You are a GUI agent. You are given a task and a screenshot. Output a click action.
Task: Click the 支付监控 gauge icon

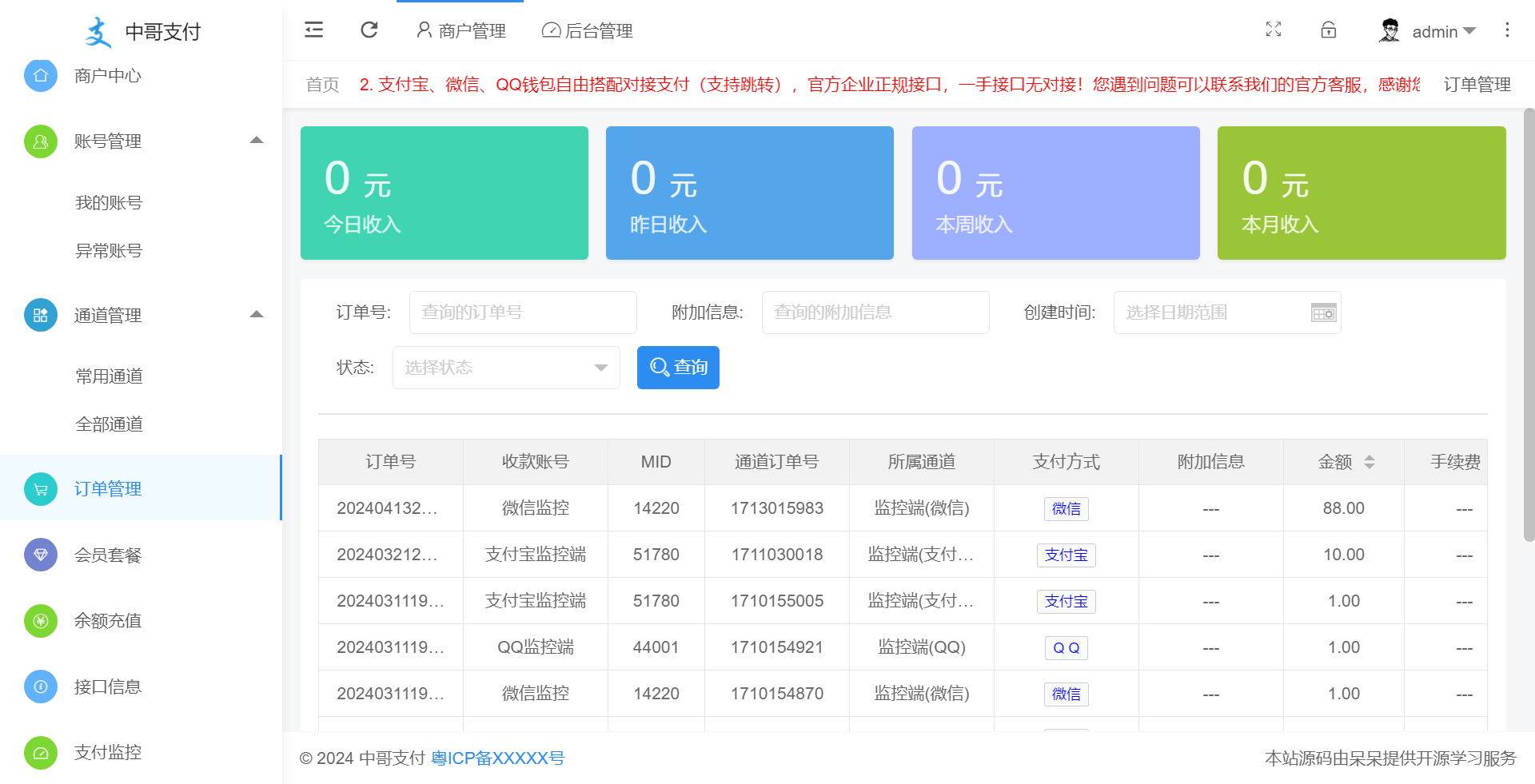[41, 753]
